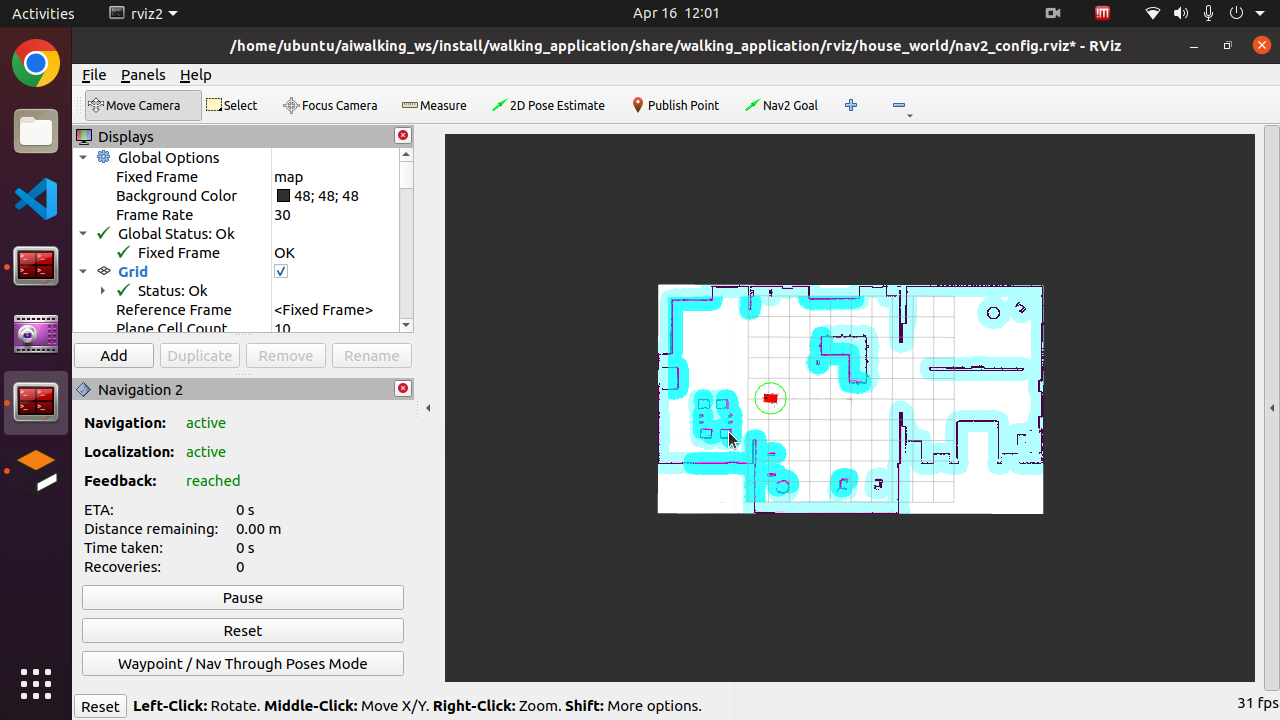
Task: Open the Help menu
Action: [196, 75]
